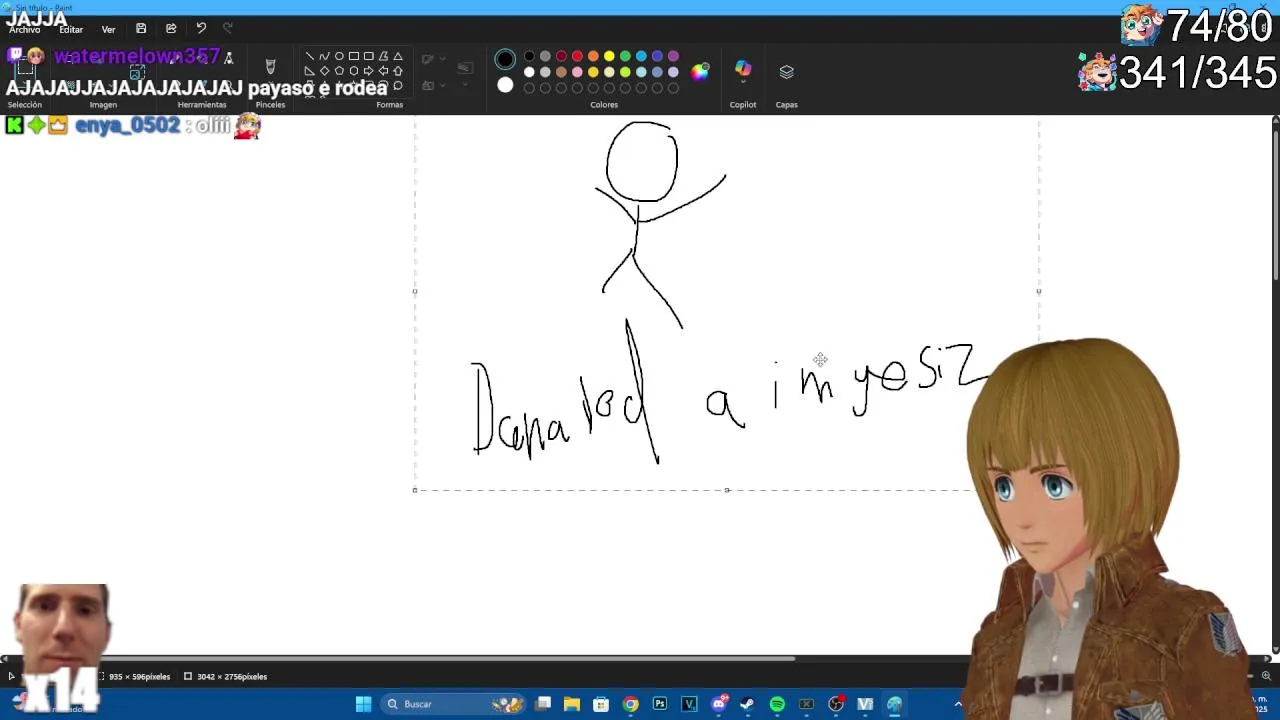
Task: Click the Buscar taskbar search box
Action: point(455,704)
